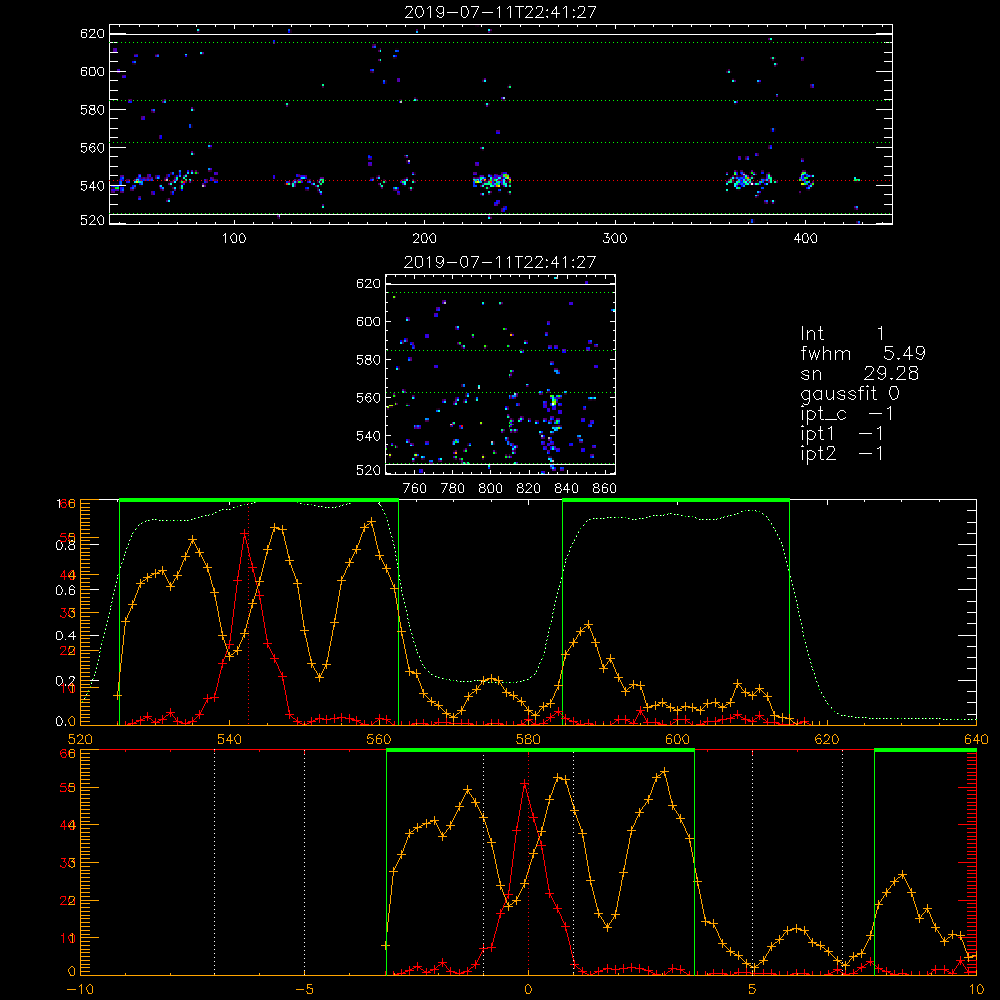Click the '780' x-axis label of middle plot

(453, 489)
